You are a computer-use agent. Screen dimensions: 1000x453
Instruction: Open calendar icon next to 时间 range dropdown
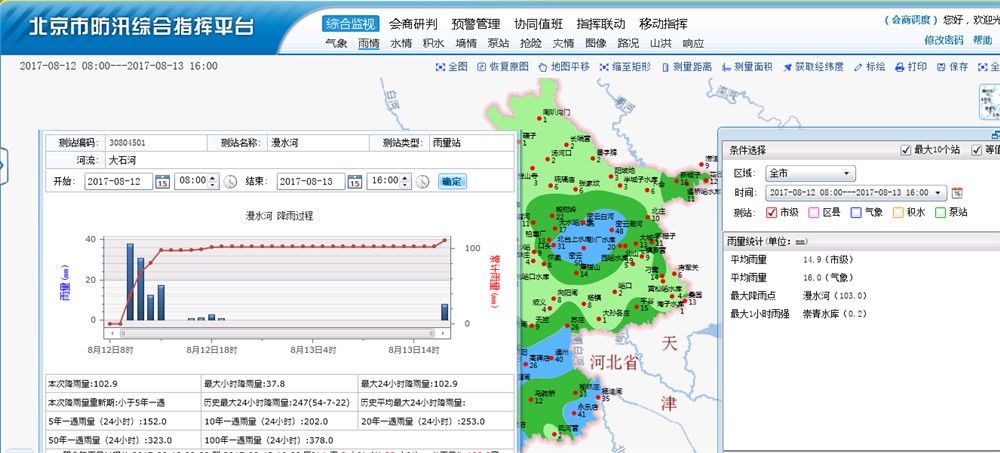(957, 192)
